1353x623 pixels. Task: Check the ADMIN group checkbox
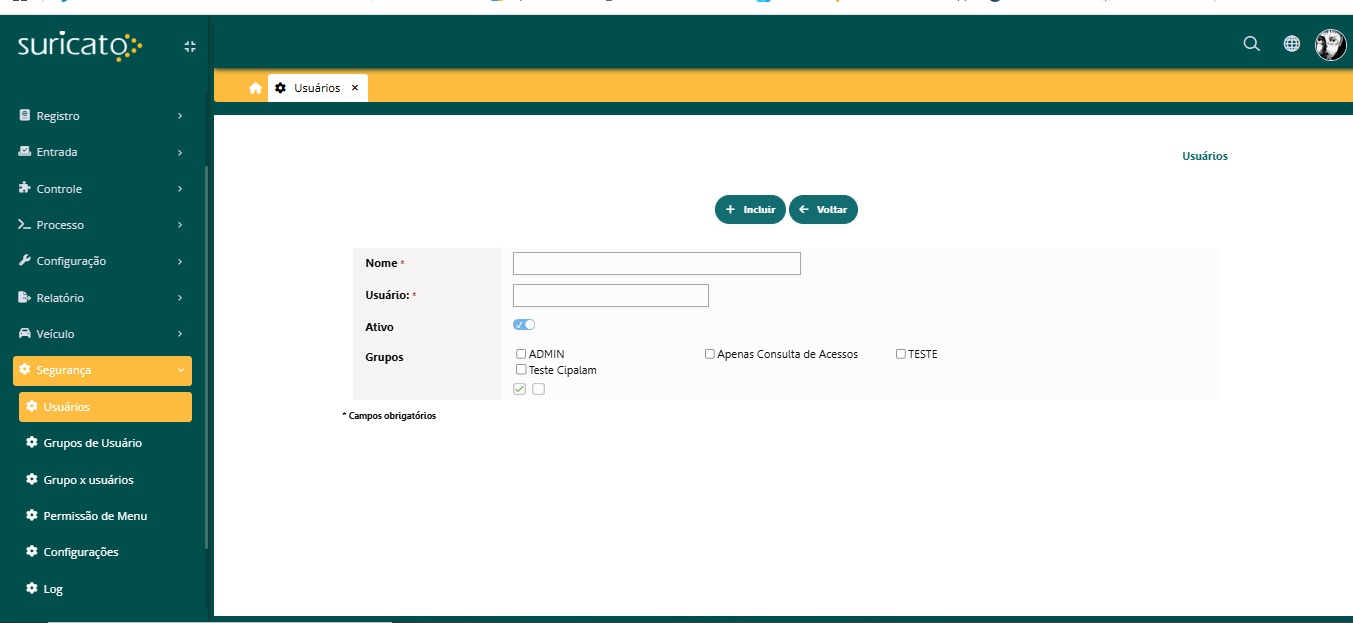[521, 354]
